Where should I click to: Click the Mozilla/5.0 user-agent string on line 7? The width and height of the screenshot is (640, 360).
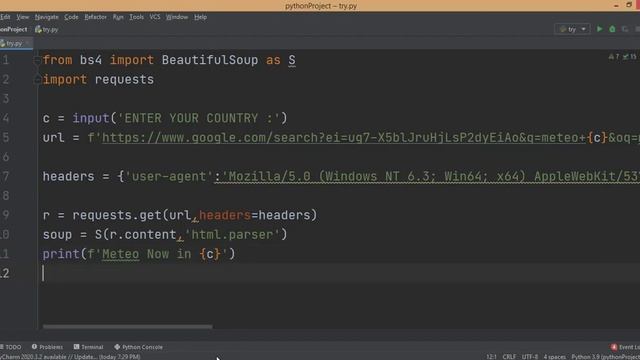(x=430, y=177)
